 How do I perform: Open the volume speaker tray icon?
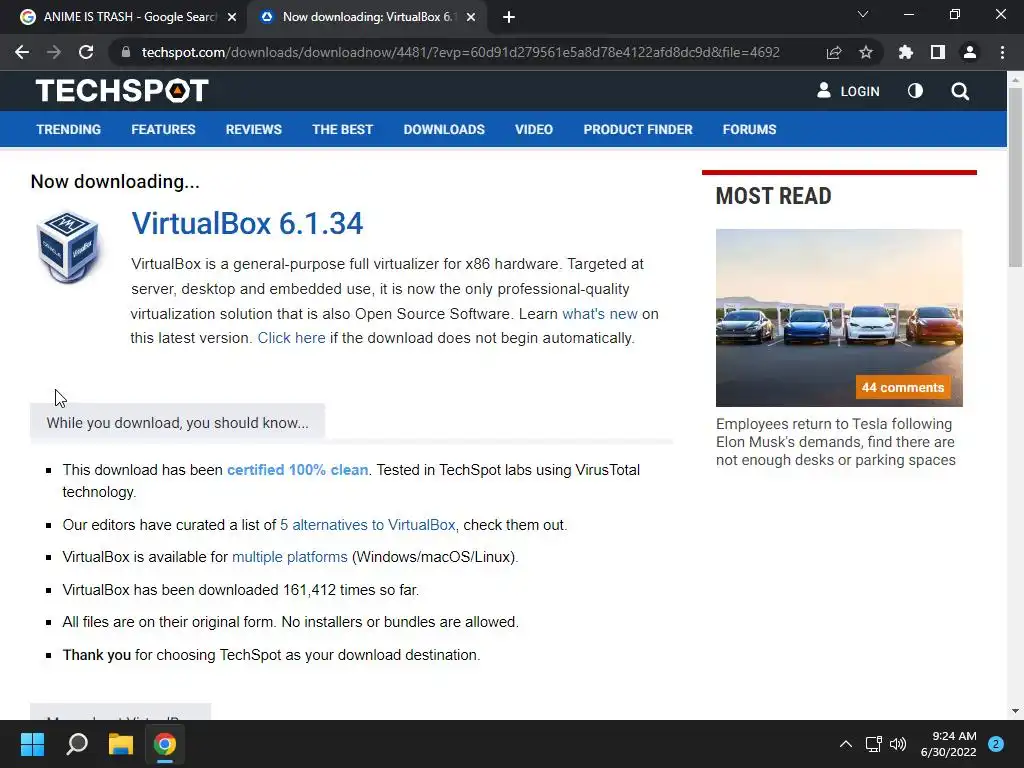tap(898, 744)
